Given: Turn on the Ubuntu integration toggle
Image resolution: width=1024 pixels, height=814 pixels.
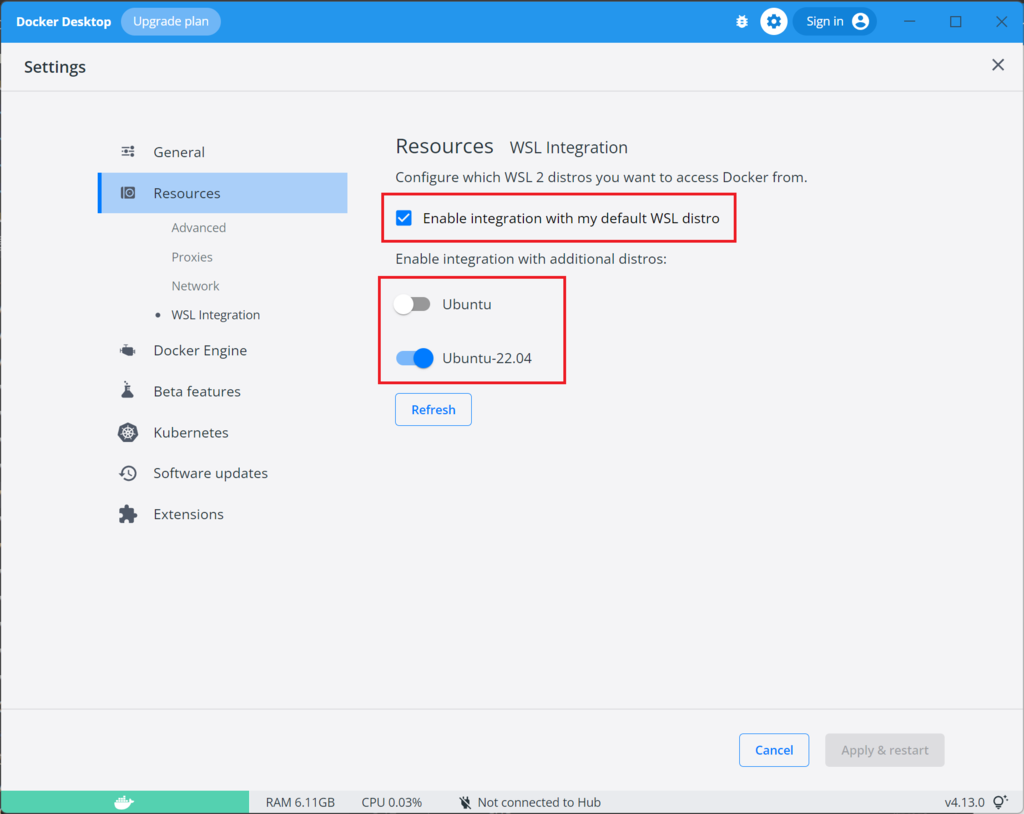Looking at the screenshot, I should coord(412,304).
